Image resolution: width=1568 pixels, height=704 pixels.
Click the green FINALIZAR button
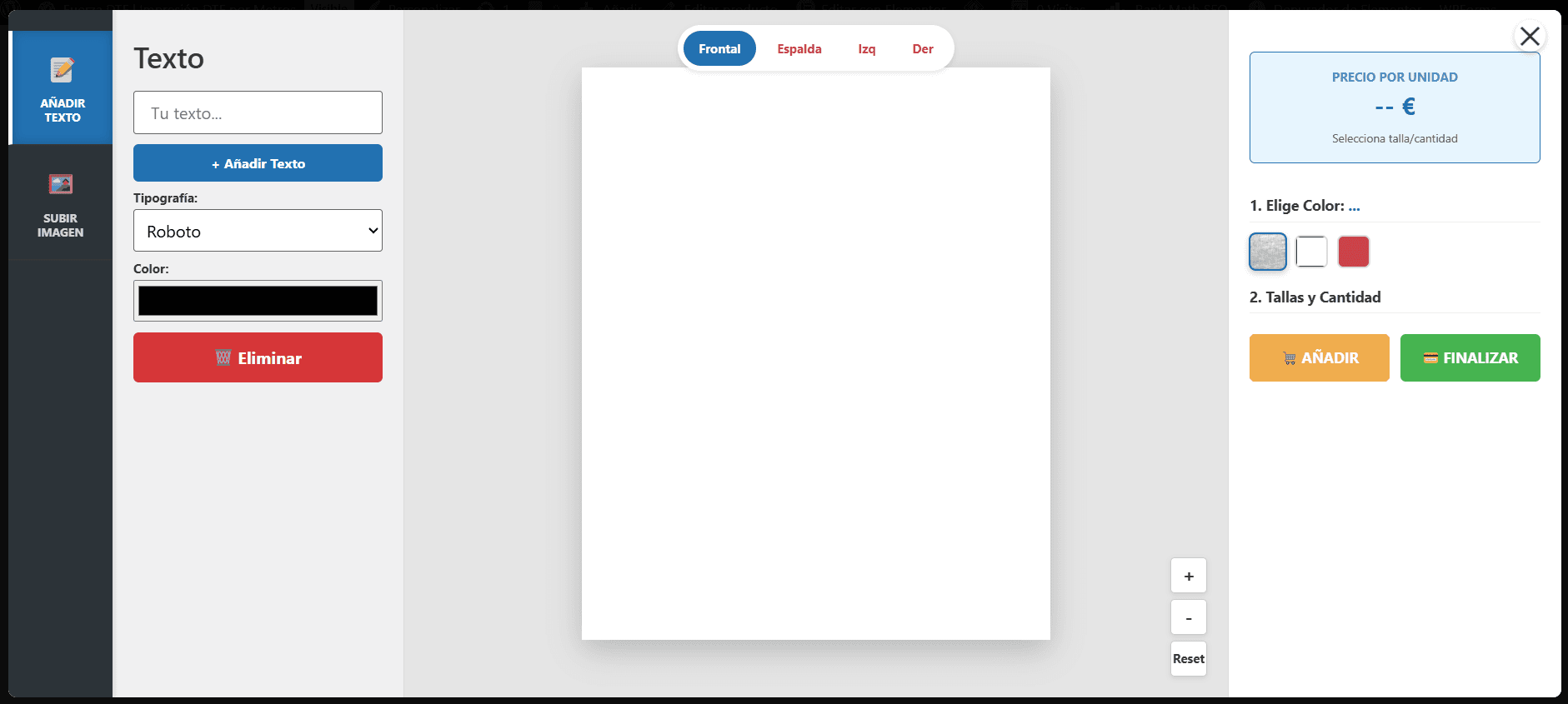[x=1470, y=357]
